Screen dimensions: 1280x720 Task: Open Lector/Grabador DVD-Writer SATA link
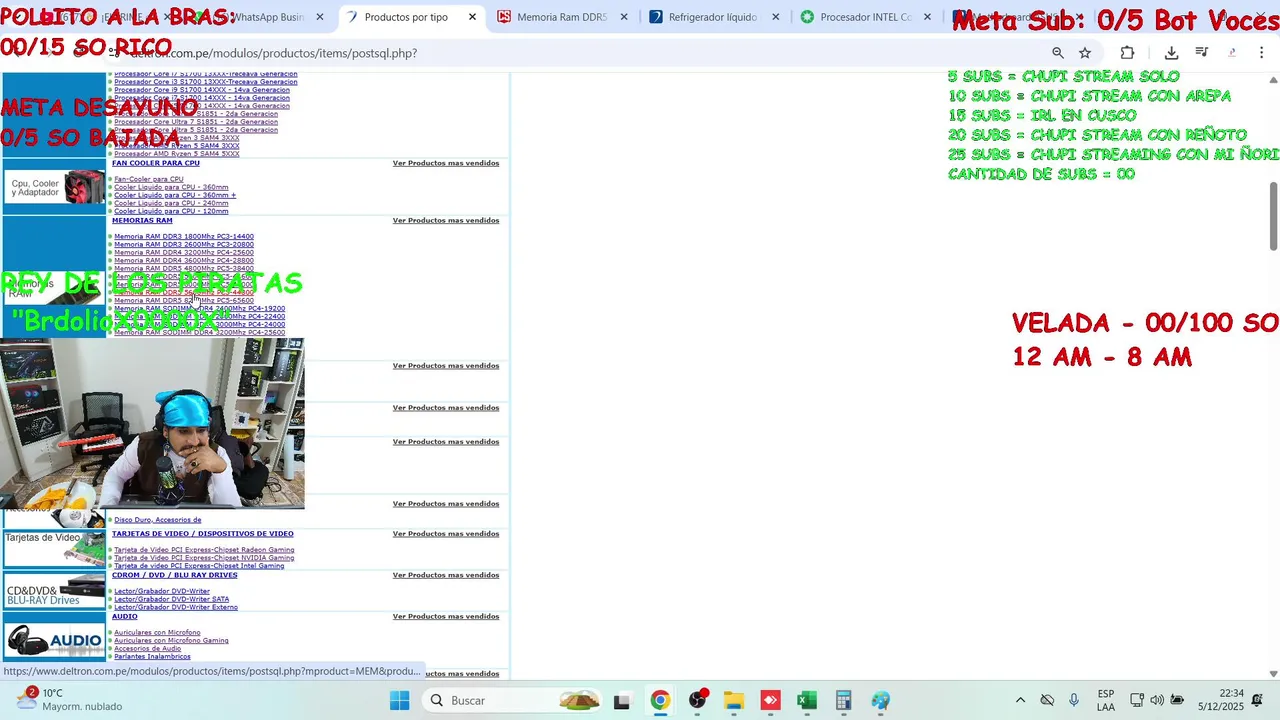point(172,599)
